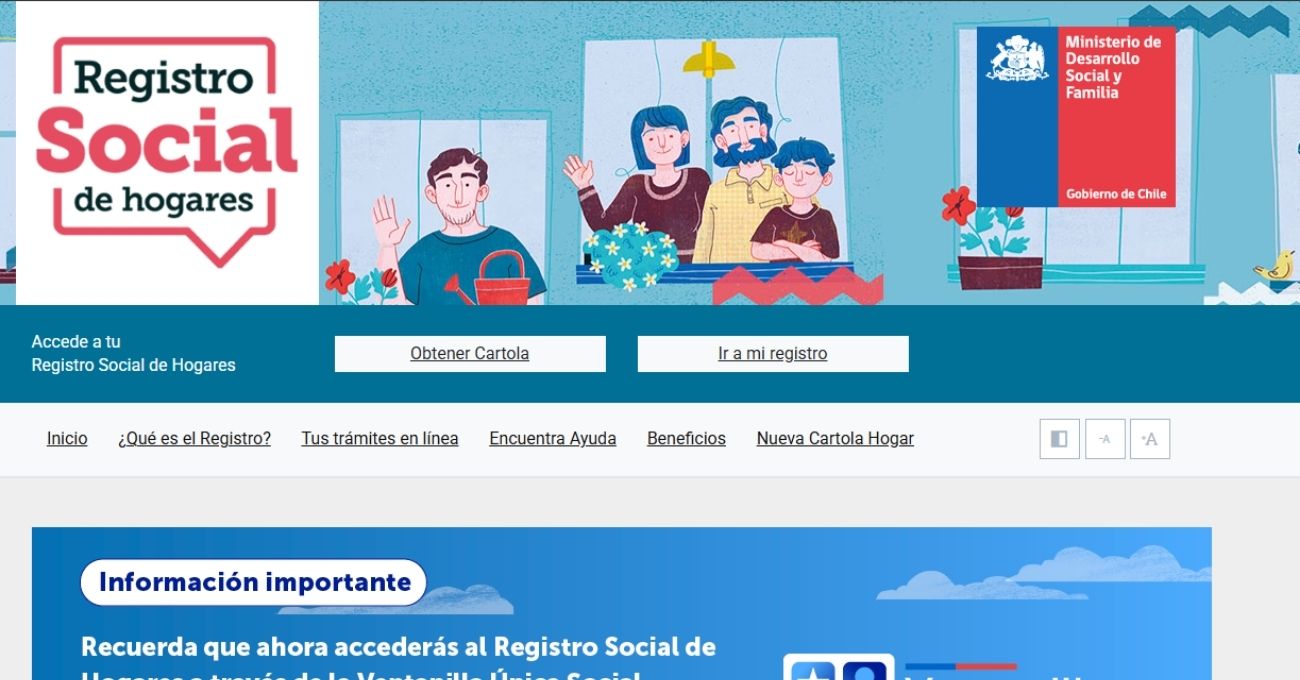Click the Recuerda que ahora accederás heading
The width and height of the screenshot is (1300, 680).
click(398, 661)
